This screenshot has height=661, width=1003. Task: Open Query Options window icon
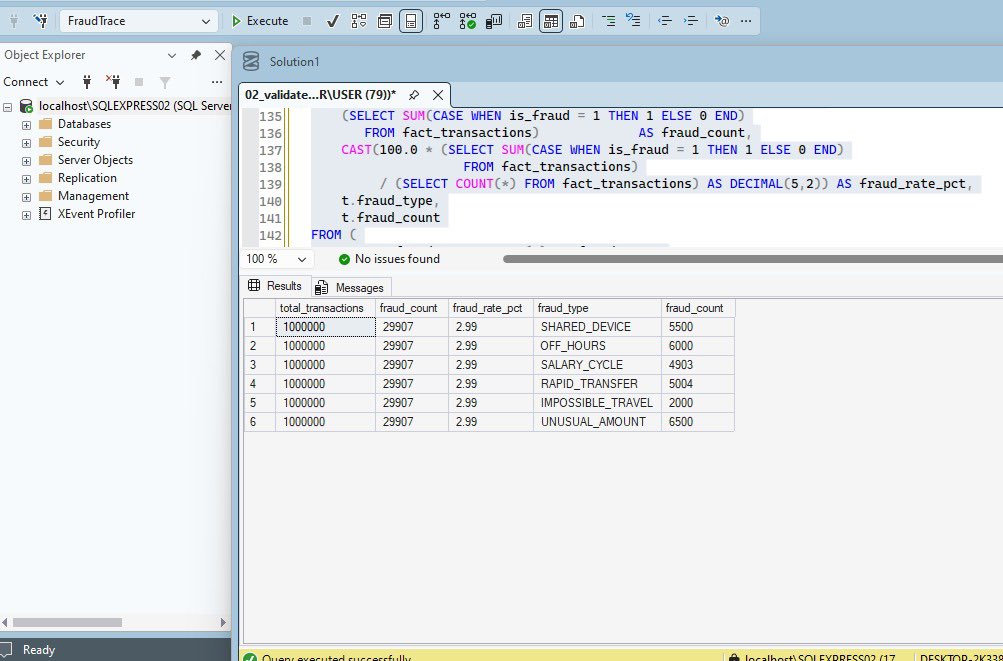coord(384,21)
